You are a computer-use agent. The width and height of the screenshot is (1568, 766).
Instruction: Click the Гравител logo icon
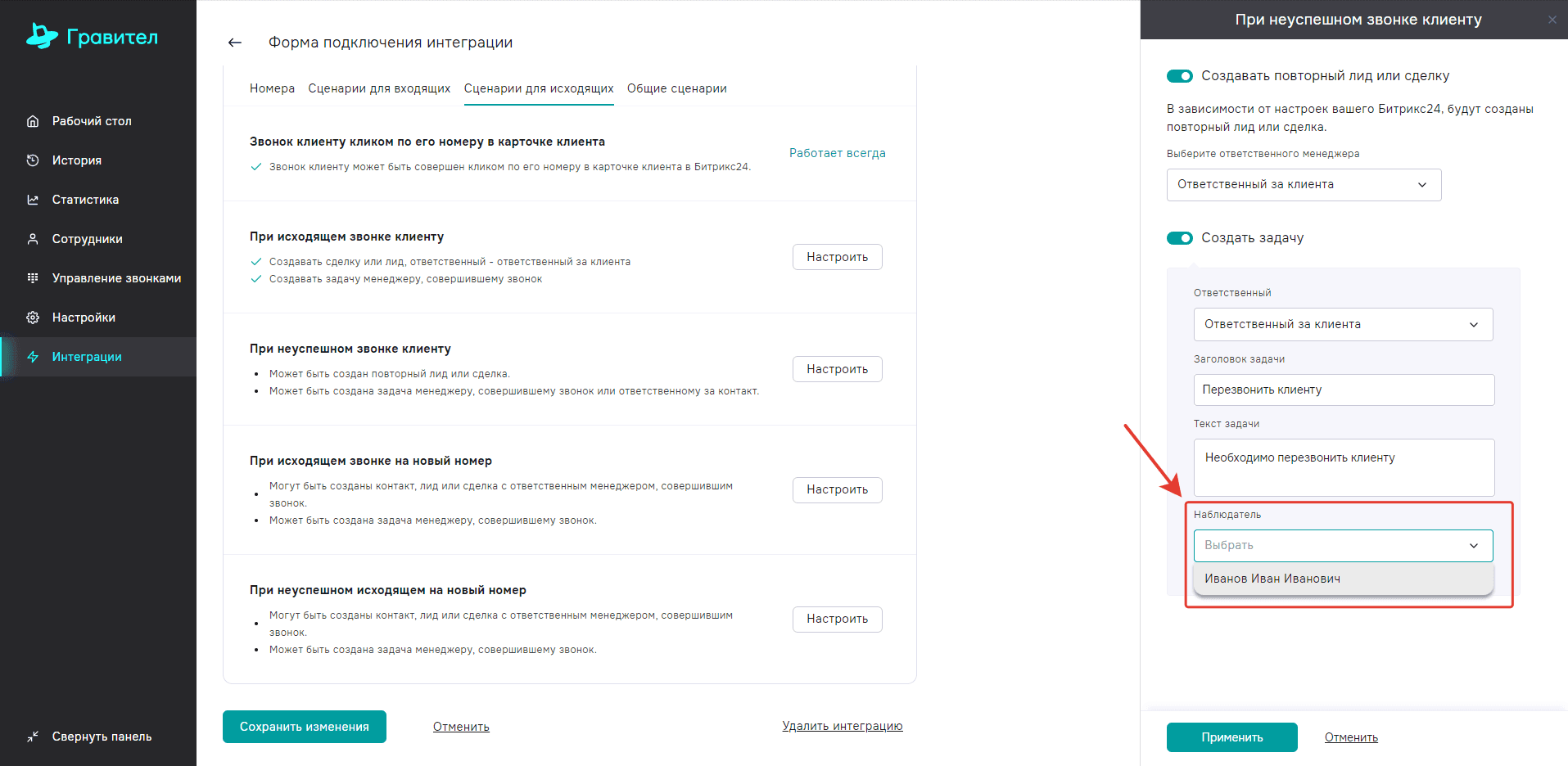(x=42, y=36)
